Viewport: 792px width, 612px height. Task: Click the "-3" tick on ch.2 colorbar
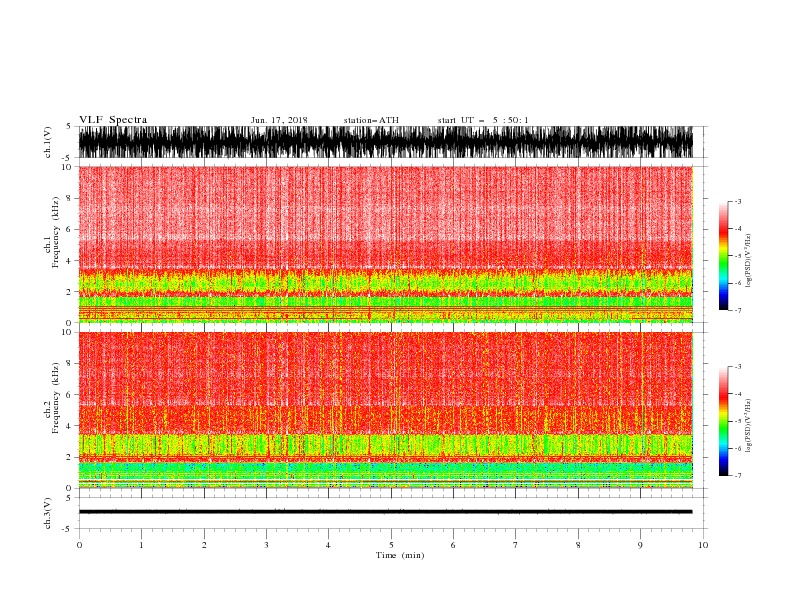[x=737, y=367]
